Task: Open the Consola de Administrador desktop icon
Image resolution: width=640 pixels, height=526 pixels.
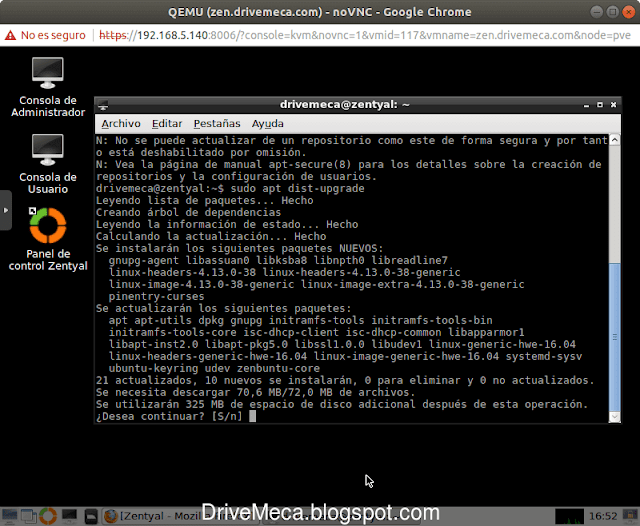Action: (x=48, y=87)
